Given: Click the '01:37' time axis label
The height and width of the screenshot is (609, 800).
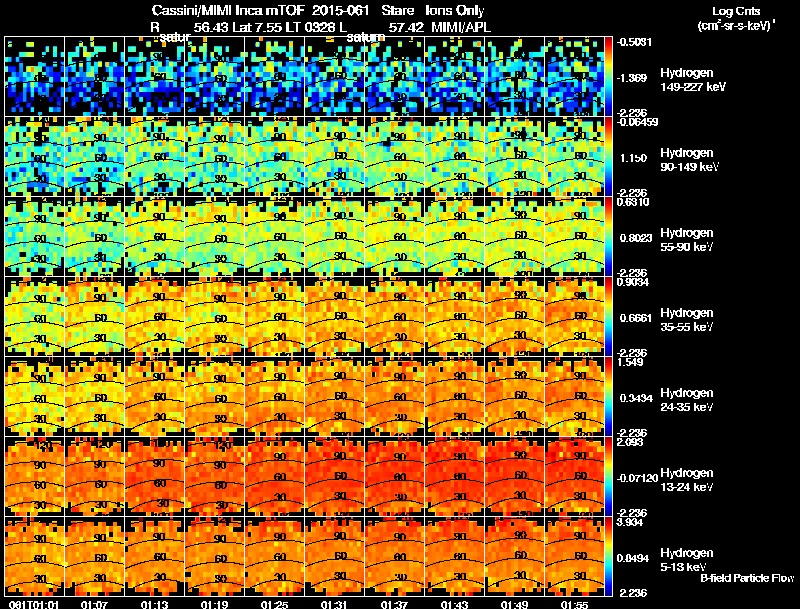Looking at the screenshot, I should [x=394, y=604].
